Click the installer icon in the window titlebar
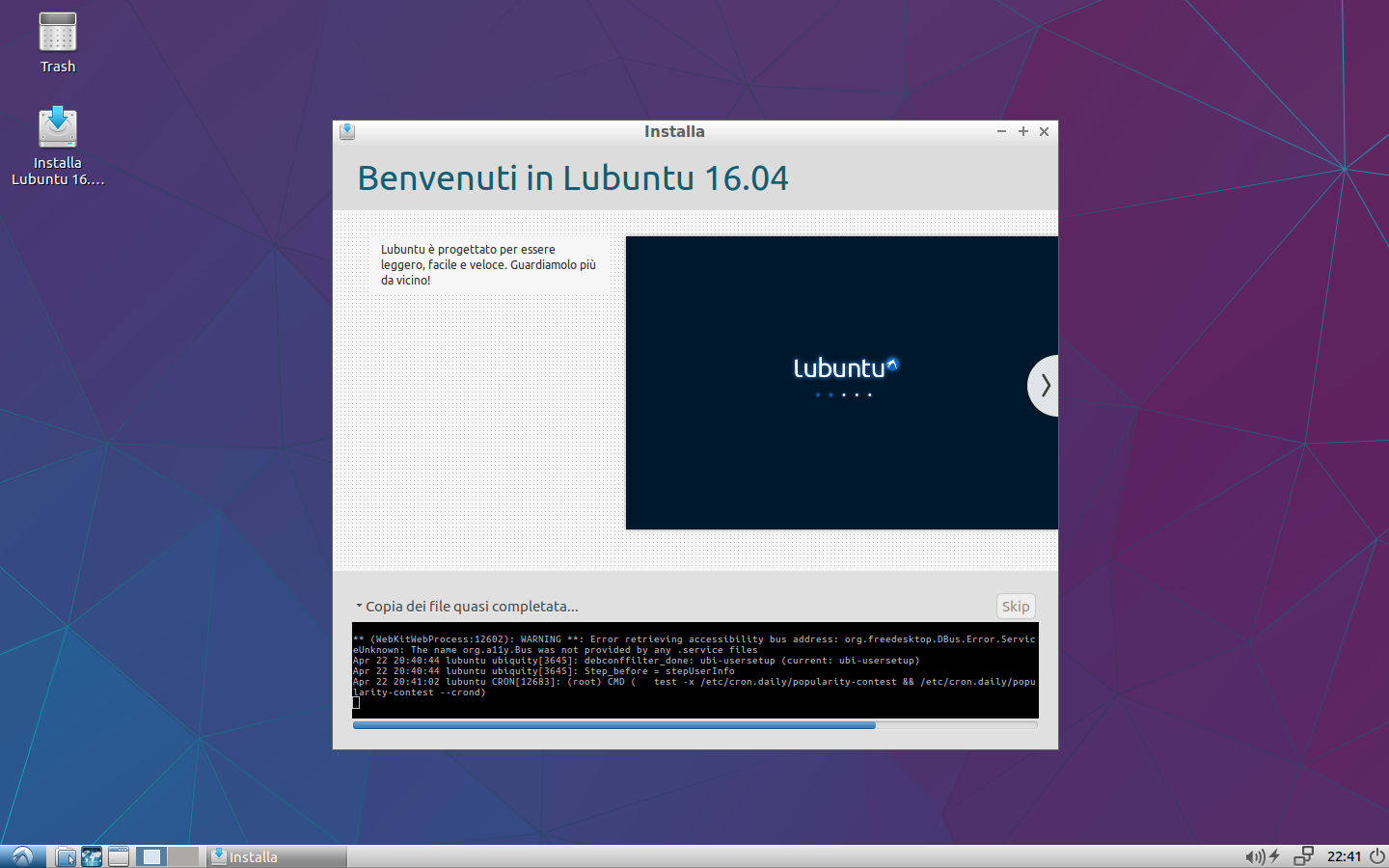Image resolution: width=1389 pixels, height=868 pixels. [347, 131]
